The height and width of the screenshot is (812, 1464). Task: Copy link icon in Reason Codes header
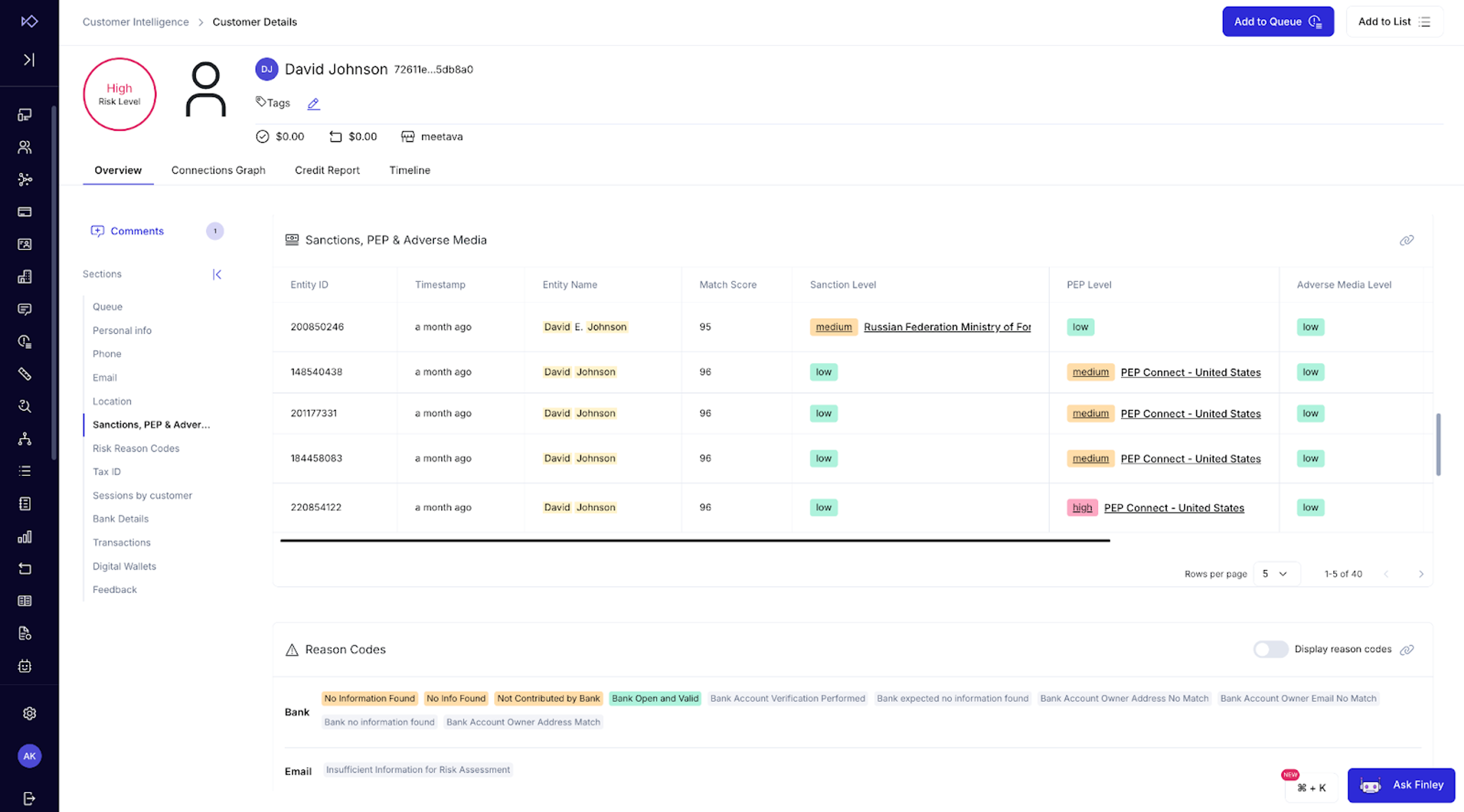1406,650
